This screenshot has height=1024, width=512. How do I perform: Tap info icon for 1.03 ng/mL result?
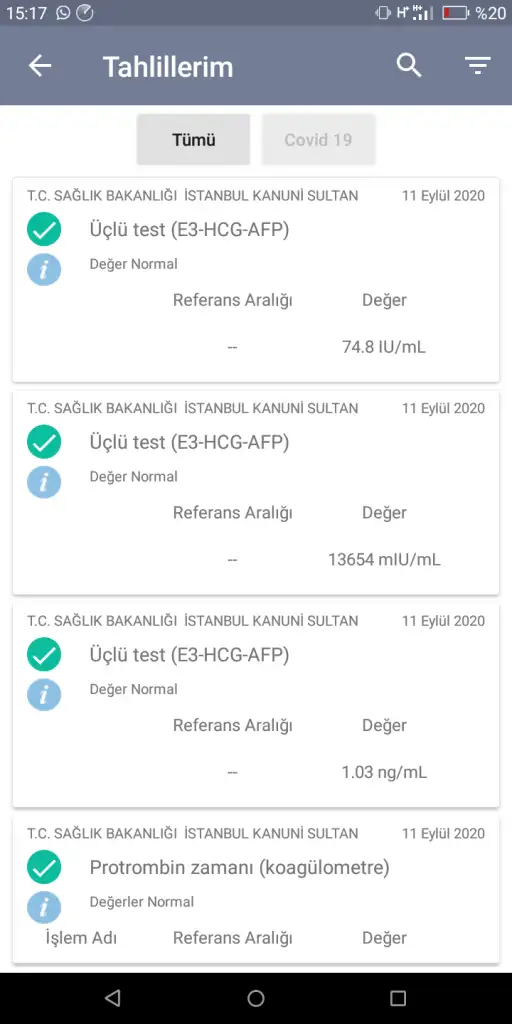44,695
